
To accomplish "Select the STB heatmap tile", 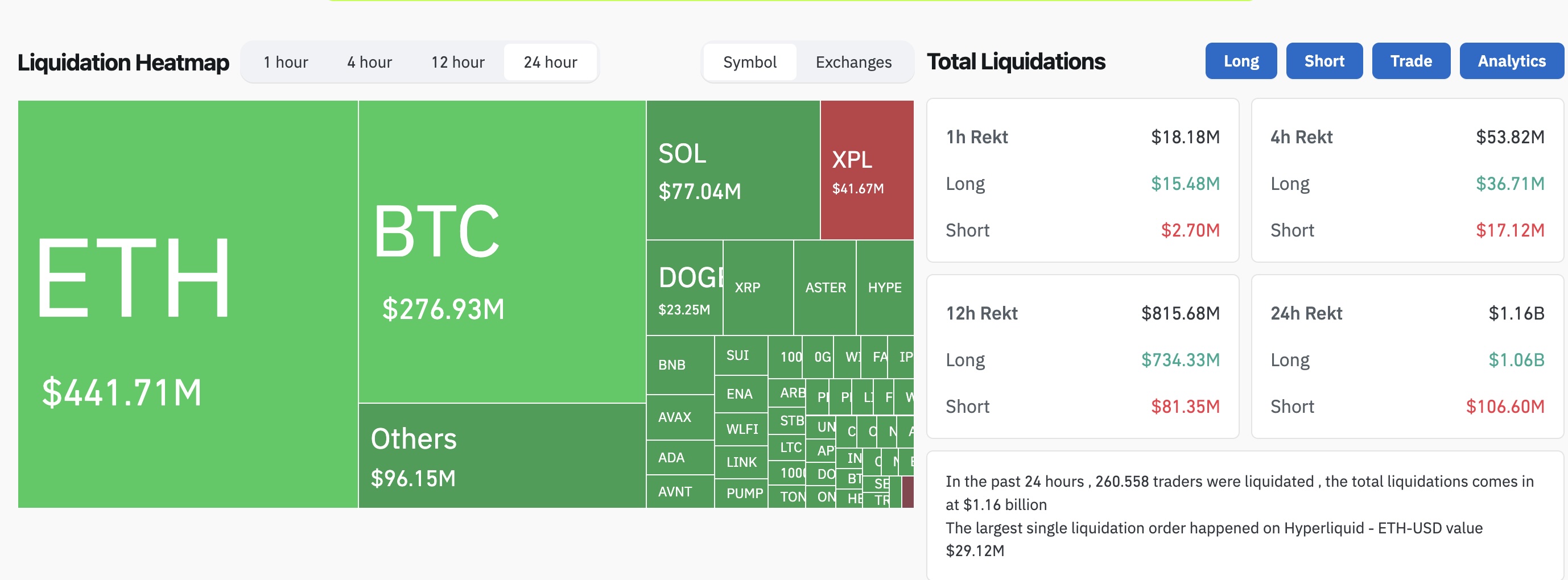I will pos(787,421).
